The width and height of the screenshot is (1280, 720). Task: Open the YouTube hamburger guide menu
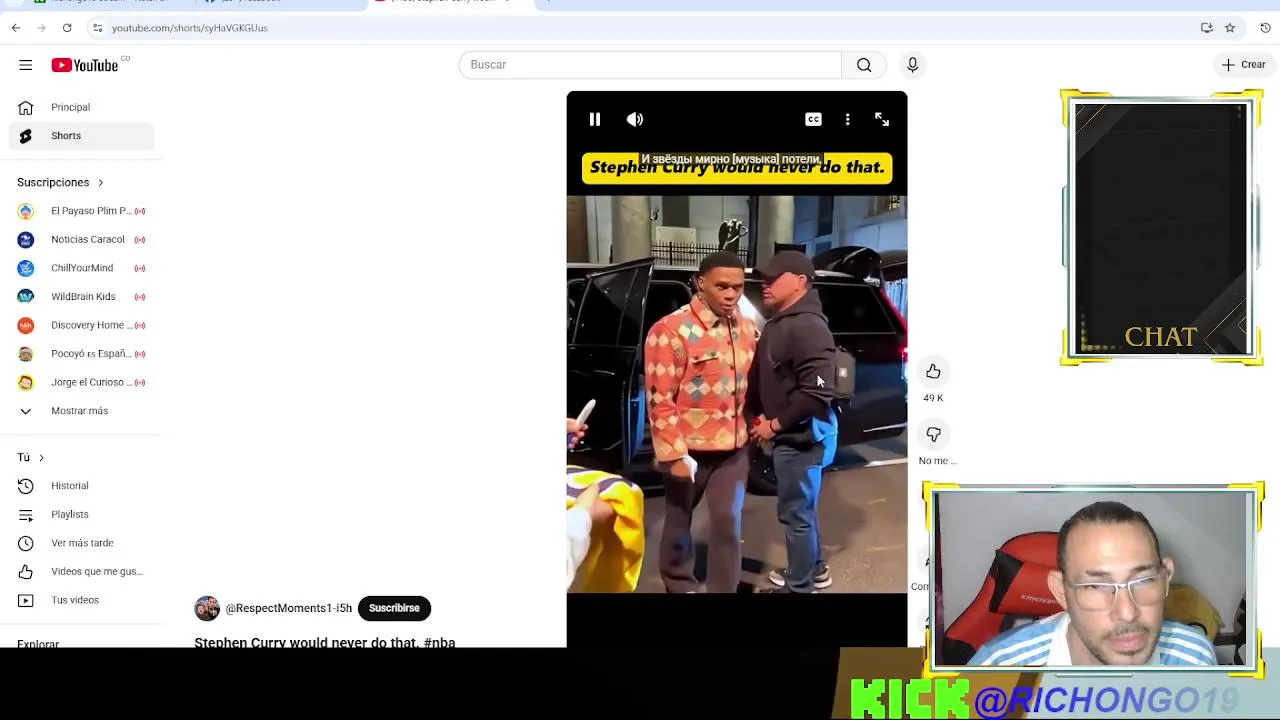(25, 65)
